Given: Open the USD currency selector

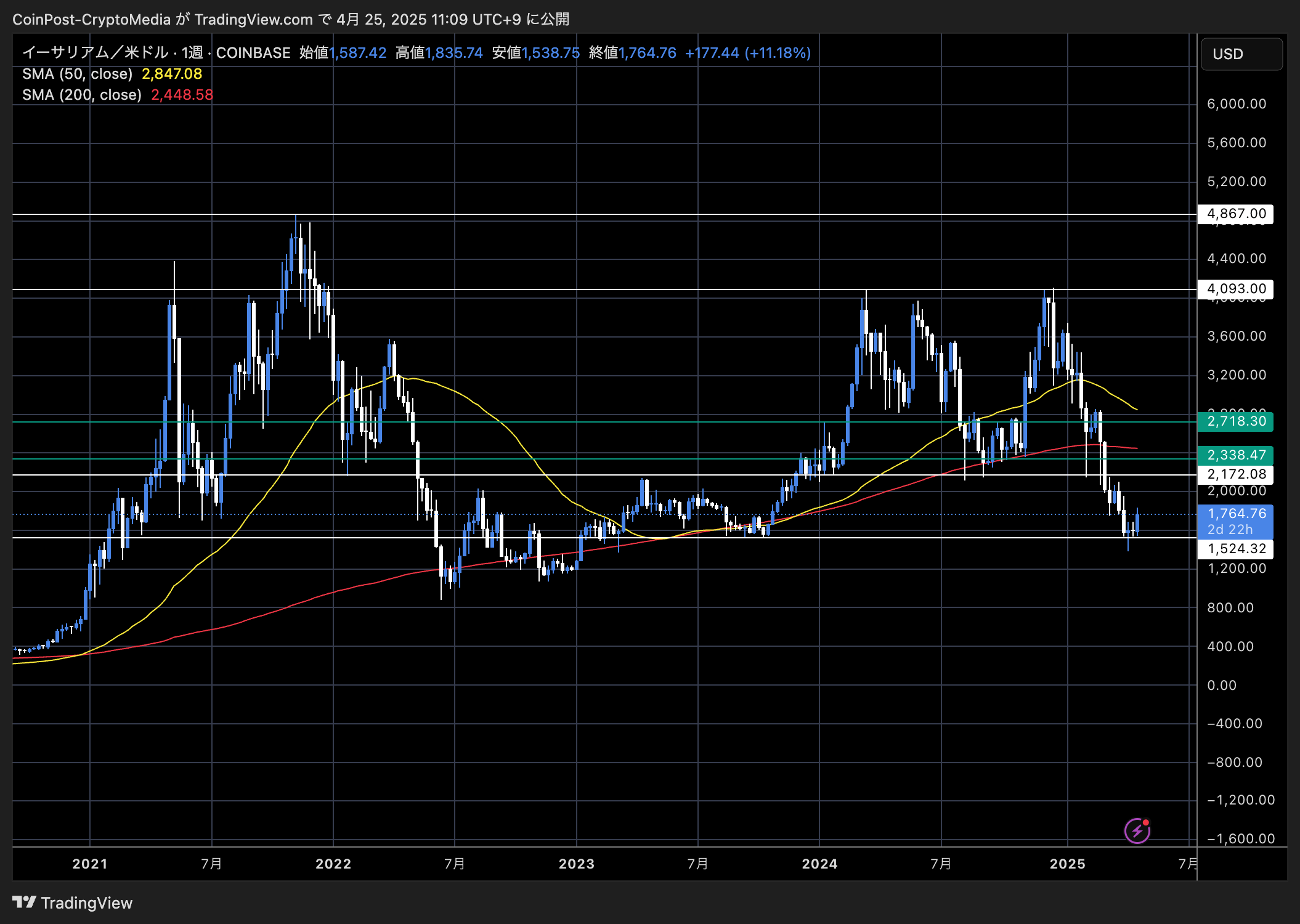Looking at the screenshot, I should click(x=1241, y=54).
